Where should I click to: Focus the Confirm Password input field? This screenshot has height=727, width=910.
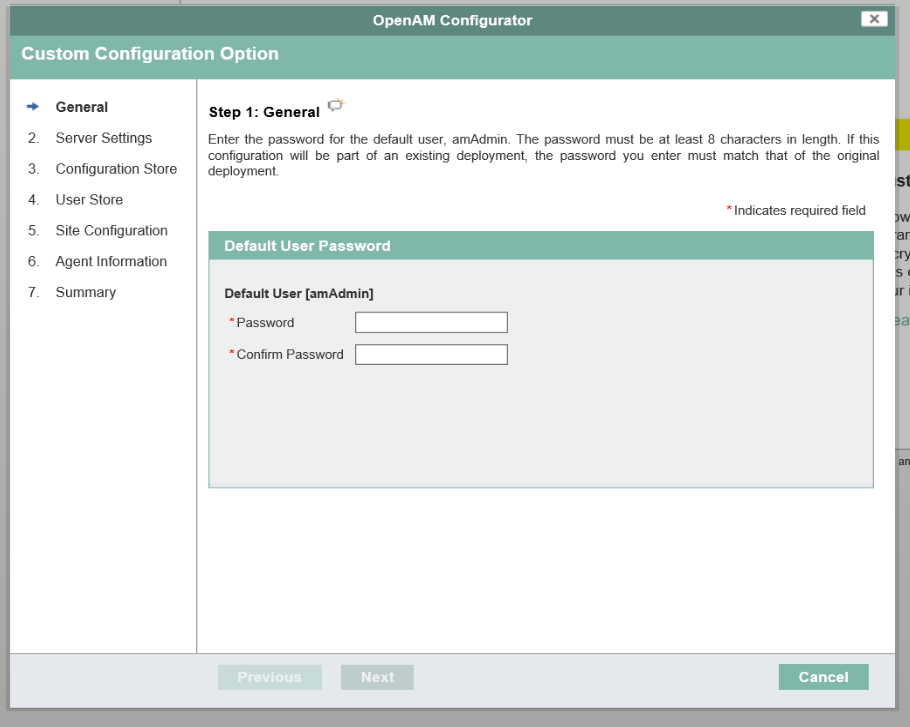click(x=431, y=355)
